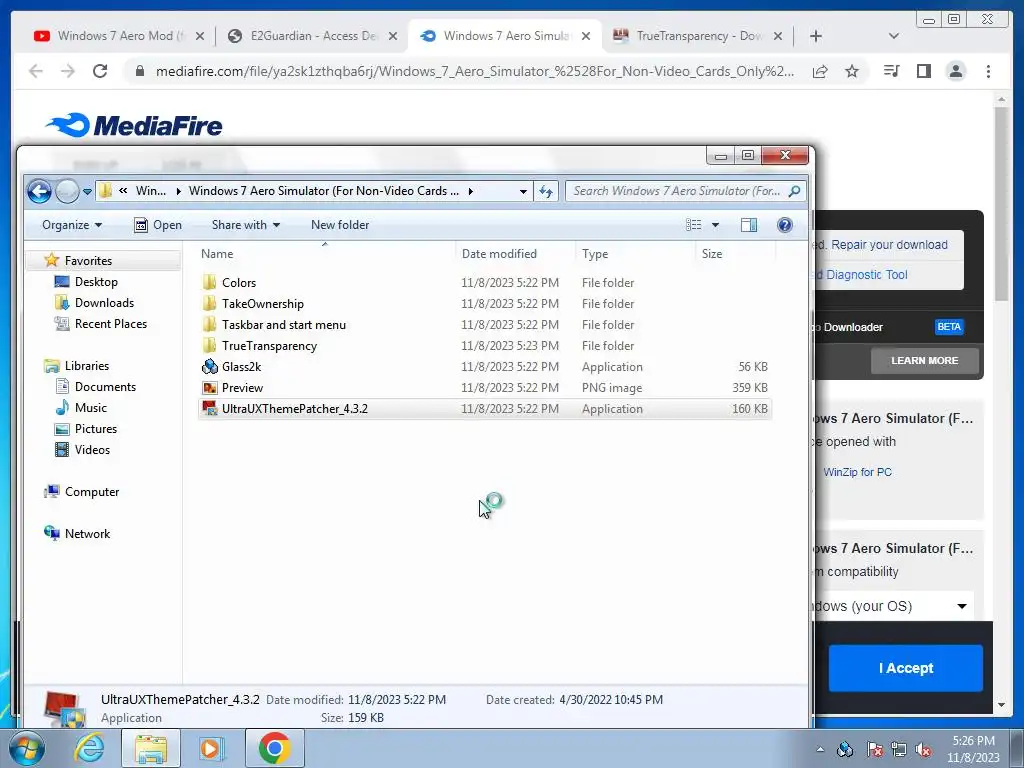Click Open in Explorer toolbar
Viewport: 1024px width, 768px height.
pyautogui.click(x=158, y=225)
